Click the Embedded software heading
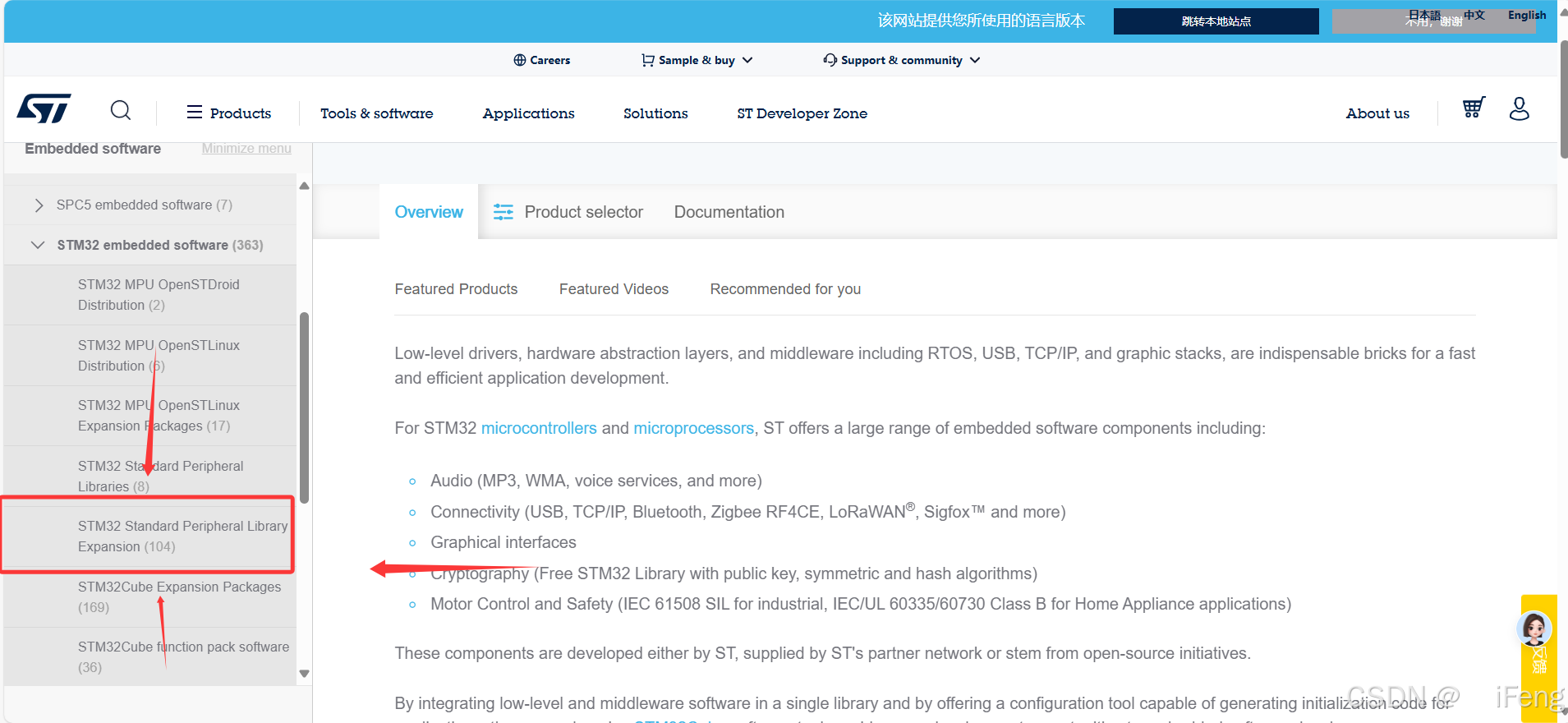The image size is (1568, 723). coord(93,149)
